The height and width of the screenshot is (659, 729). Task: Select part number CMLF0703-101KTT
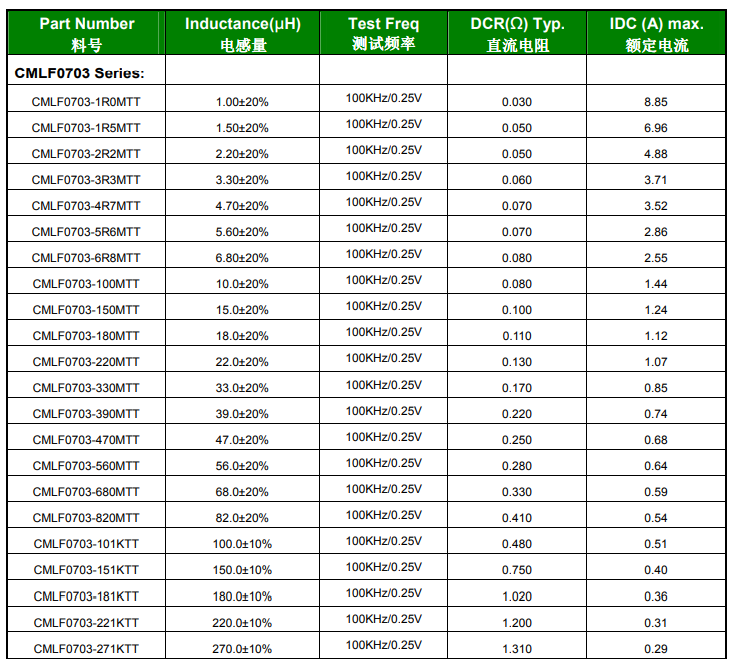tap(86, 545)
